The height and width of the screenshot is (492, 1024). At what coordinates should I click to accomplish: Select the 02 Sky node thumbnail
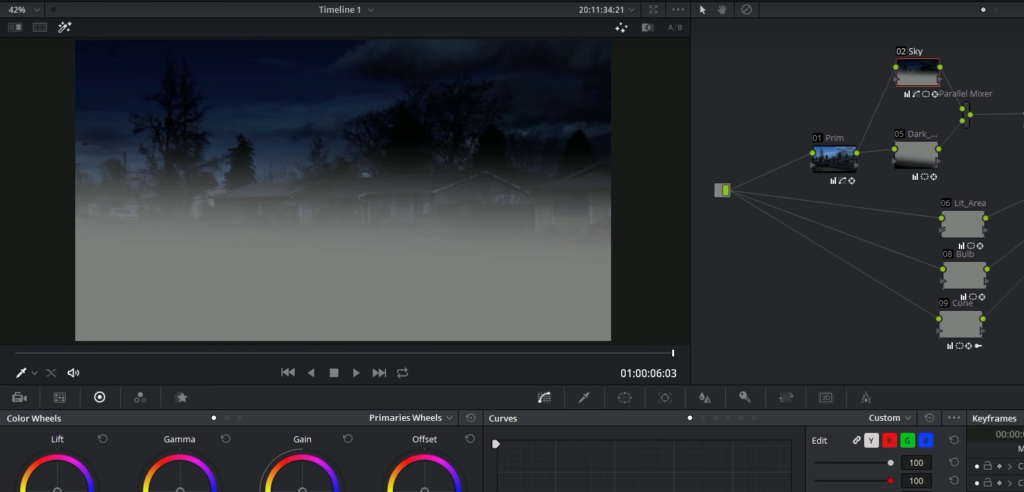click(x=917, y=73)
